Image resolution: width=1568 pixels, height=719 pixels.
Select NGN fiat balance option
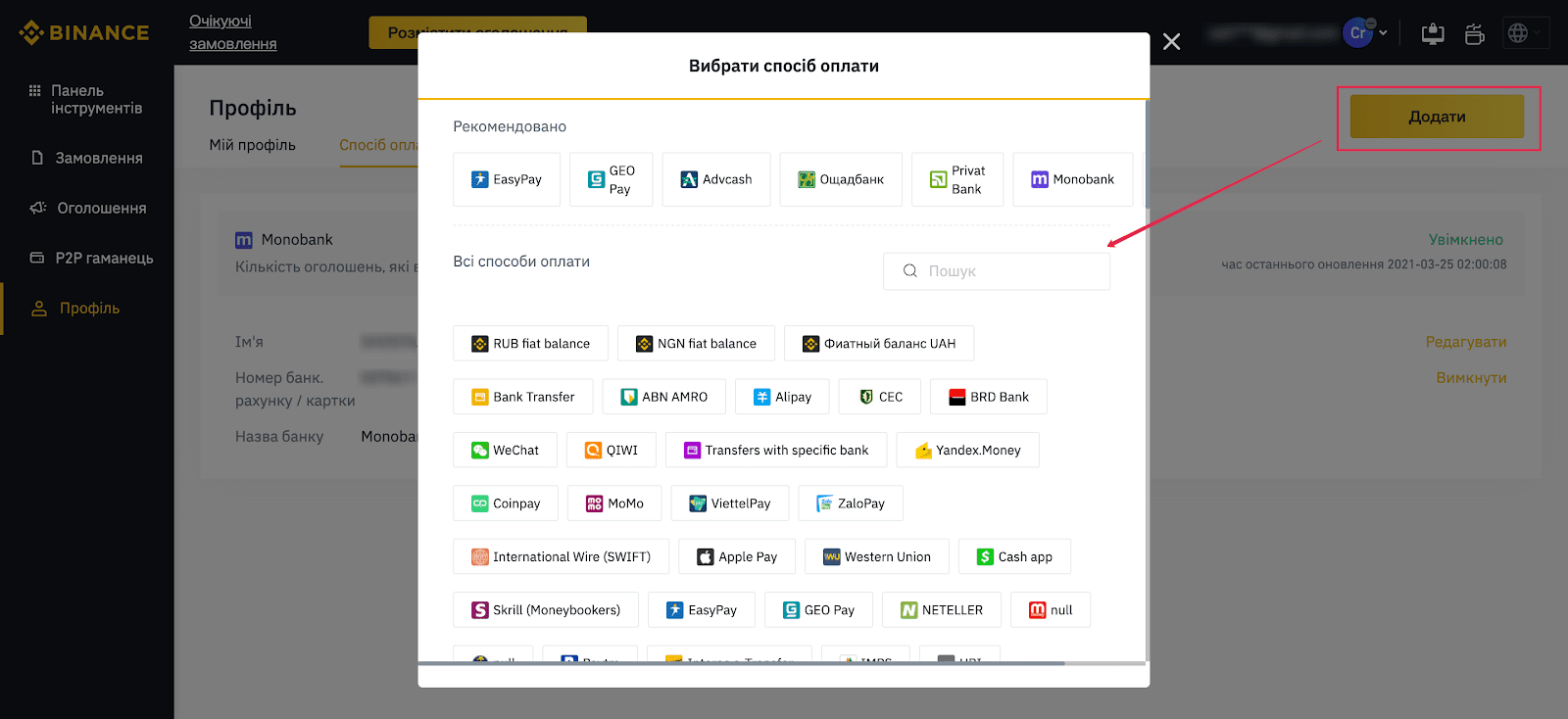click(697, 344)
